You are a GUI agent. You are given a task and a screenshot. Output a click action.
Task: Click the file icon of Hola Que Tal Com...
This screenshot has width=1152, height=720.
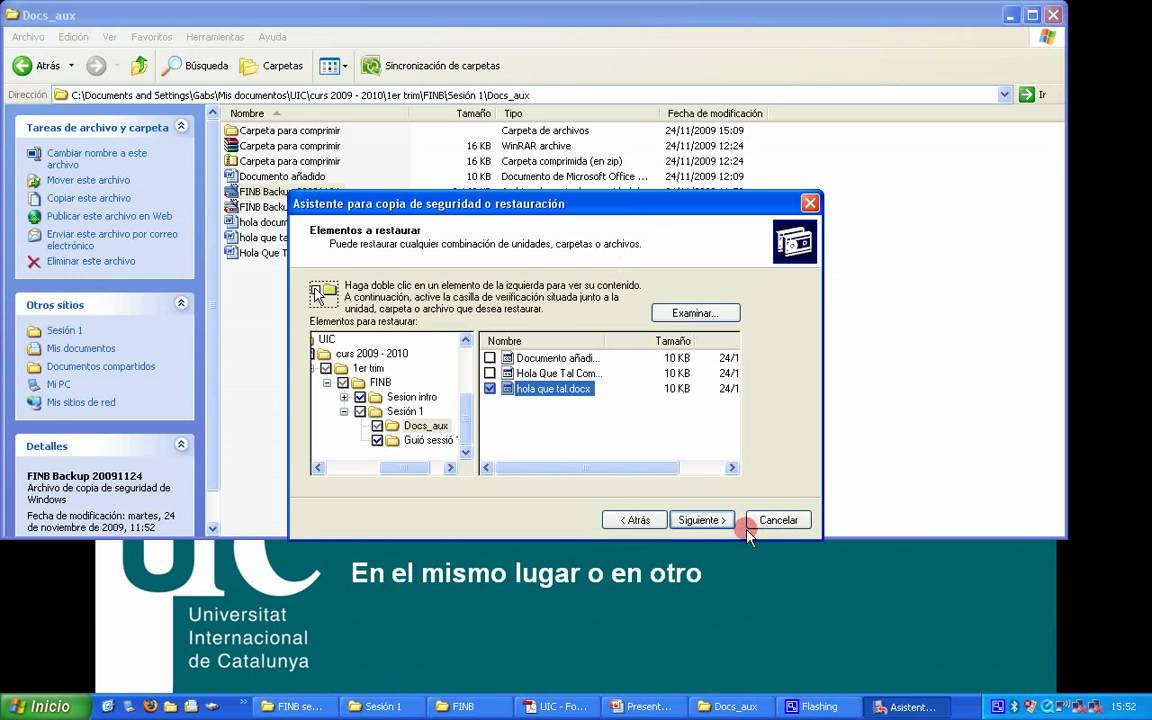(x=508, y=373)
